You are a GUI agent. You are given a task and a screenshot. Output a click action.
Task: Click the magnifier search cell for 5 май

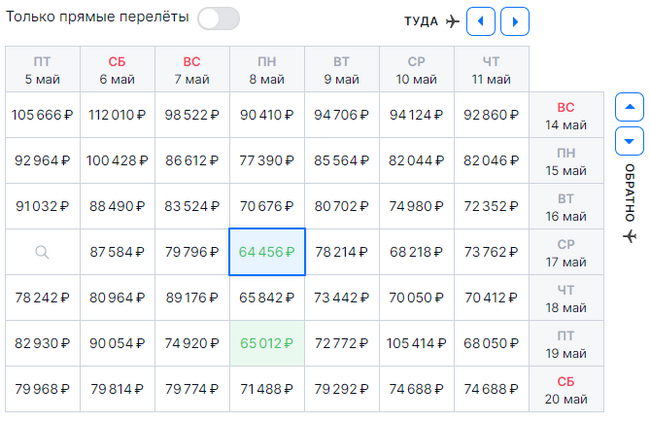click(42, 252)
